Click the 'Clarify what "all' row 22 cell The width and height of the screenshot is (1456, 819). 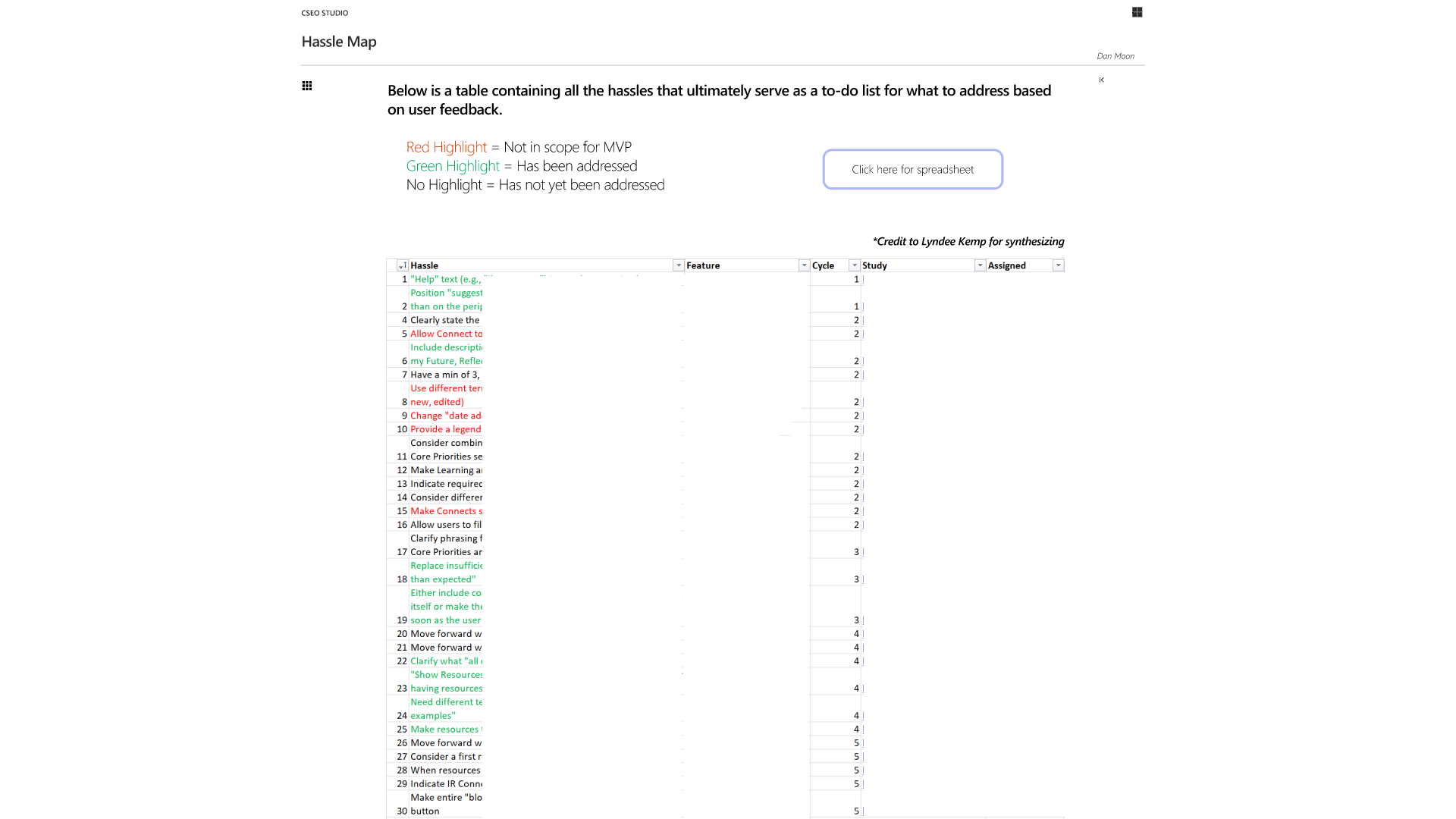click(446, 661)
